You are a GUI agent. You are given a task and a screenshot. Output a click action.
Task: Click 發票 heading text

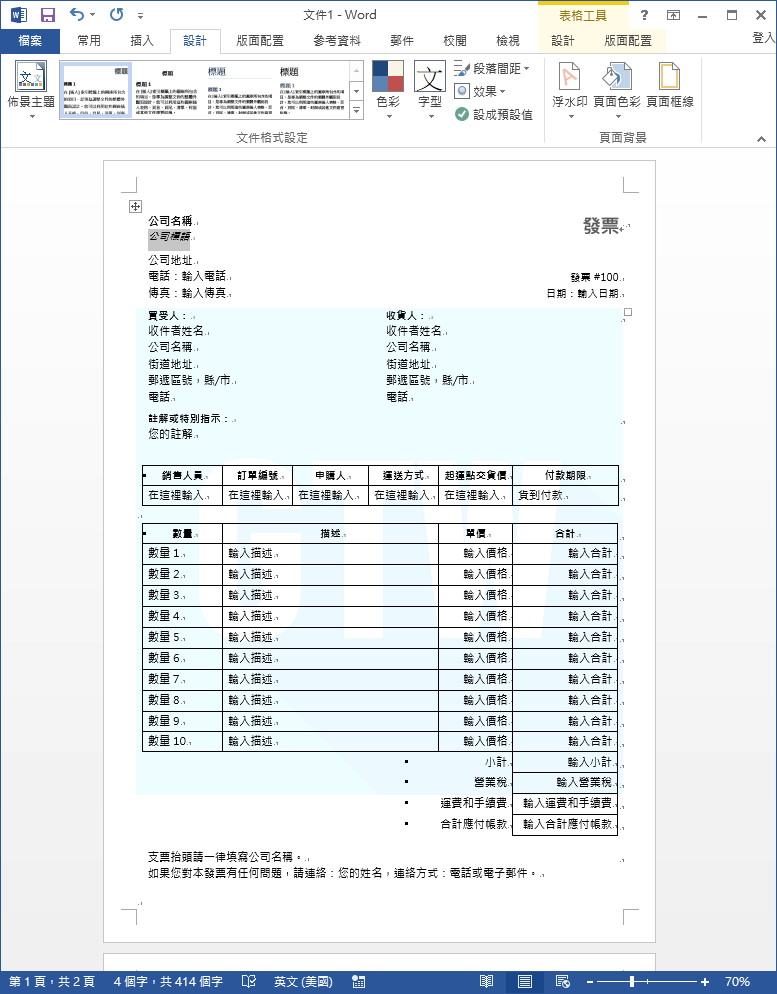601,225
